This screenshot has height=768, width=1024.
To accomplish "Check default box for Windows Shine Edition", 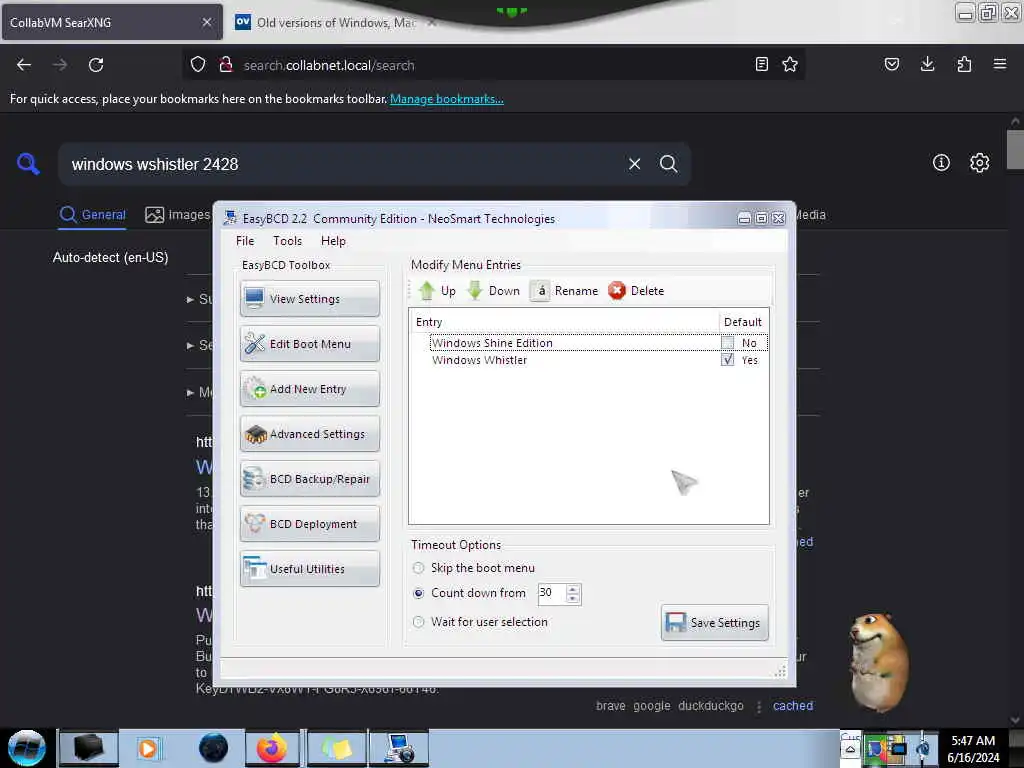I will 727,342.
